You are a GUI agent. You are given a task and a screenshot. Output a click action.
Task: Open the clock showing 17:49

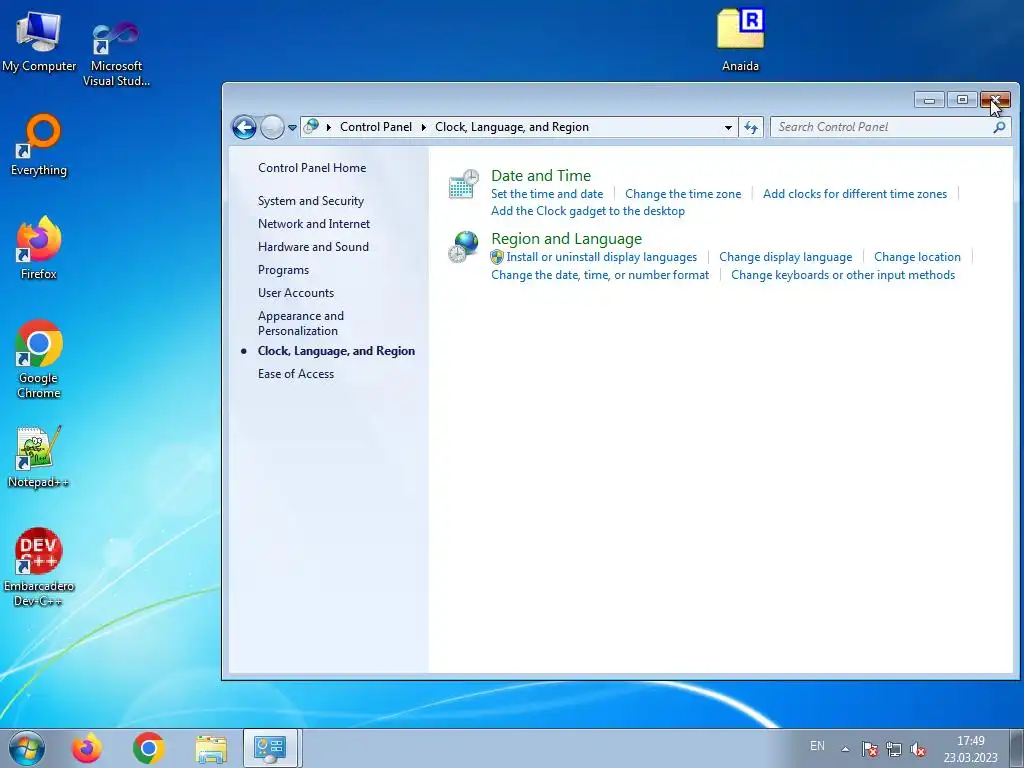tap(970, 749)
